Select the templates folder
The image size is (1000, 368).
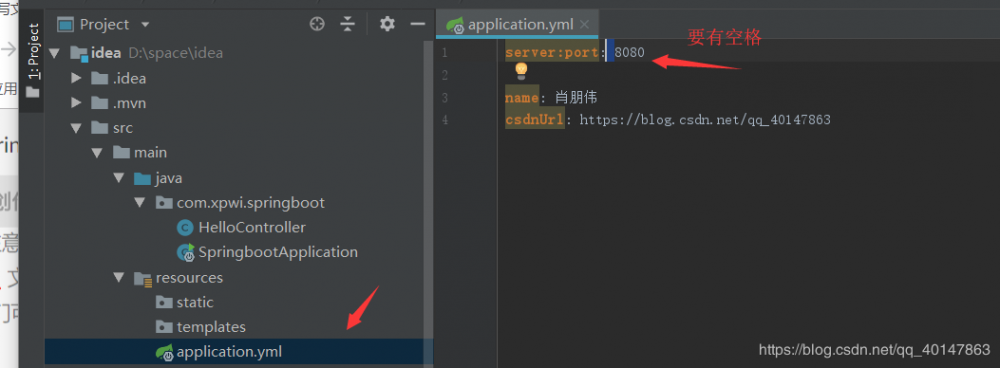tap(211, 327)
